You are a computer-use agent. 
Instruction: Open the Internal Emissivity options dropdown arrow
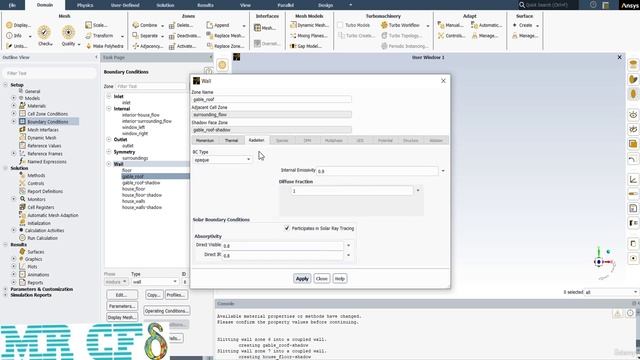click(x=443, y=171)
